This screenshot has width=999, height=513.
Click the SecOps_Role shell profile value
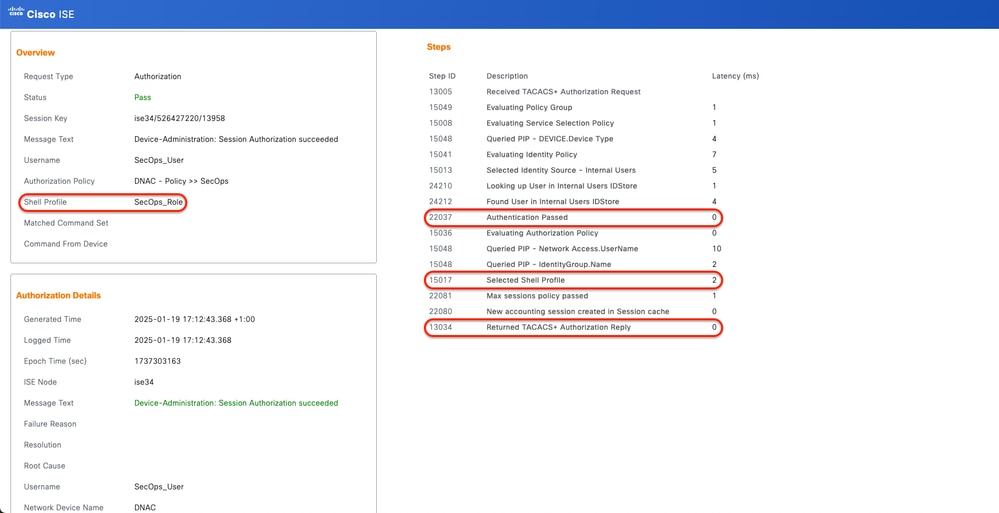point(159,202)
